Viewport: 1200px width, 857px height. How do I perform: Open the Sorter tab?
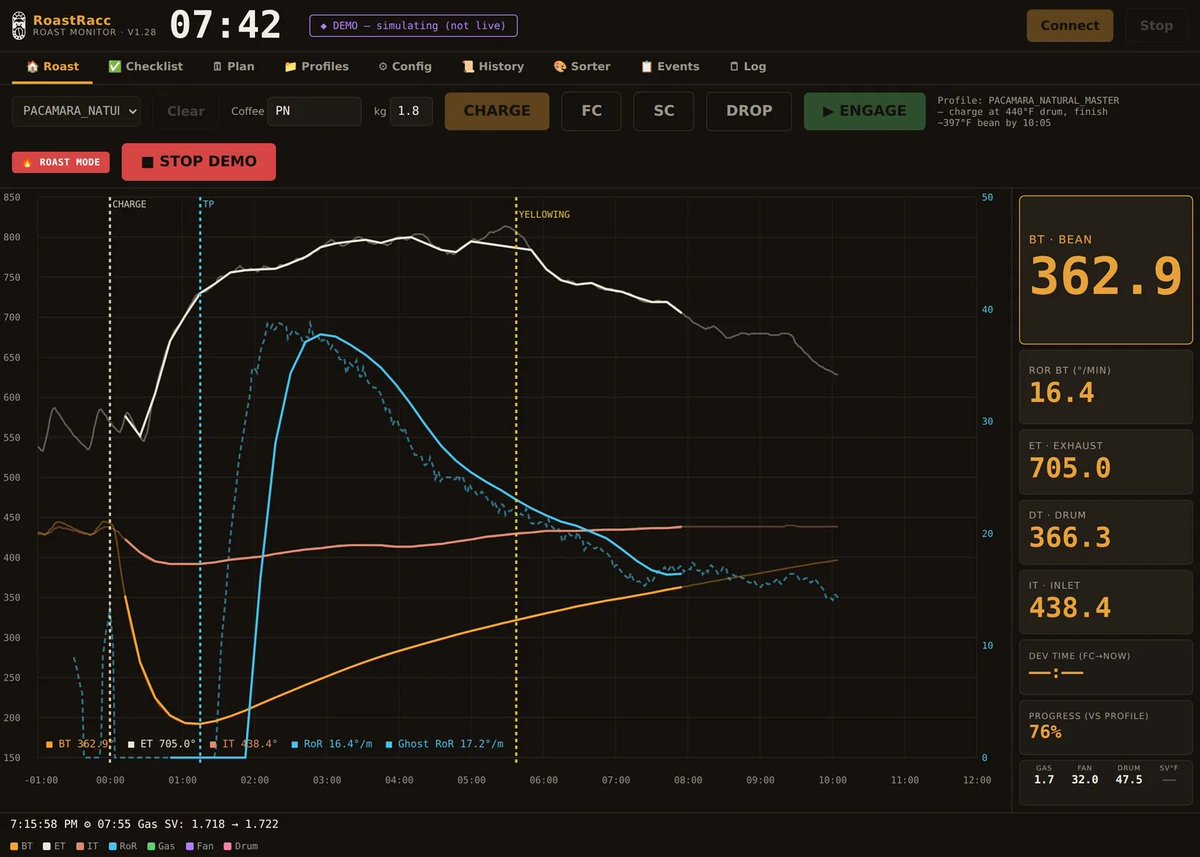(581, 66)
